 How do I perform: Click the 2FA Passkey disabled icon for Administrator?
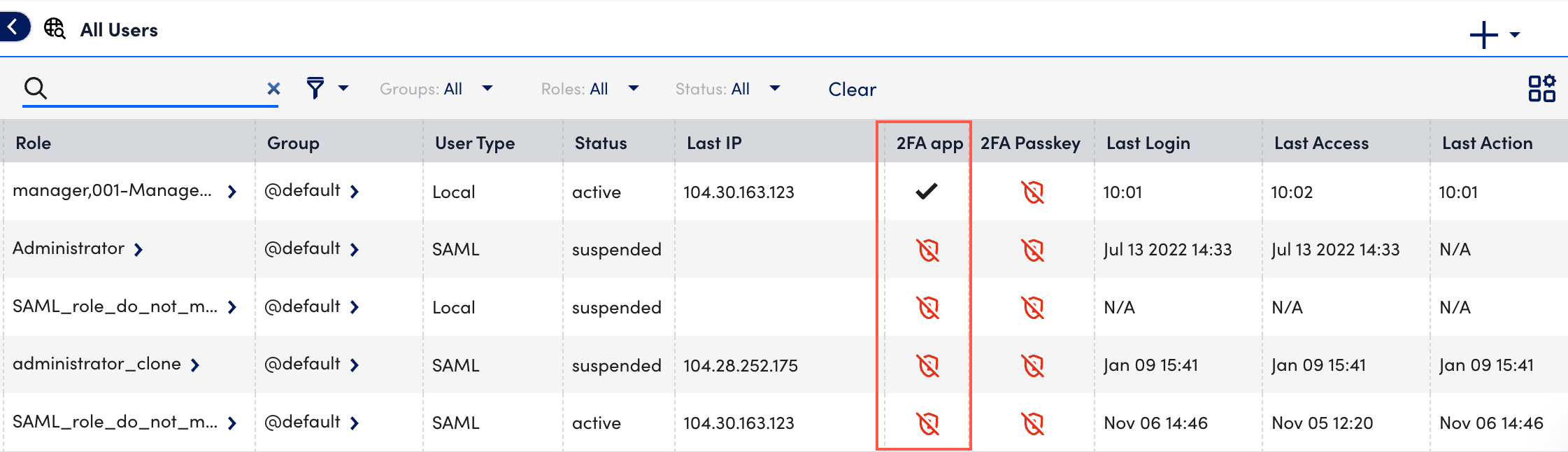[x=1032, y=249]
